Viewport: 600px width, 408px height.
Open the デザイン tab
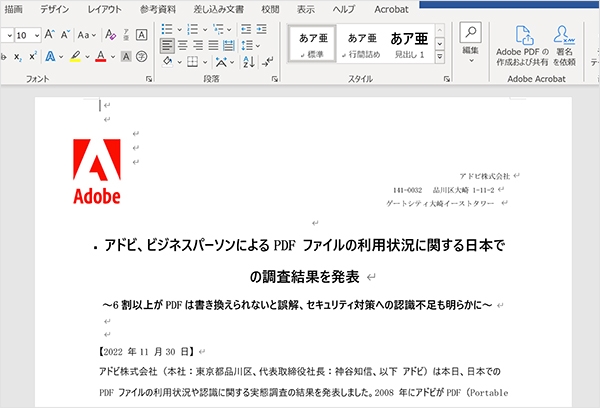tap(55, 9)
